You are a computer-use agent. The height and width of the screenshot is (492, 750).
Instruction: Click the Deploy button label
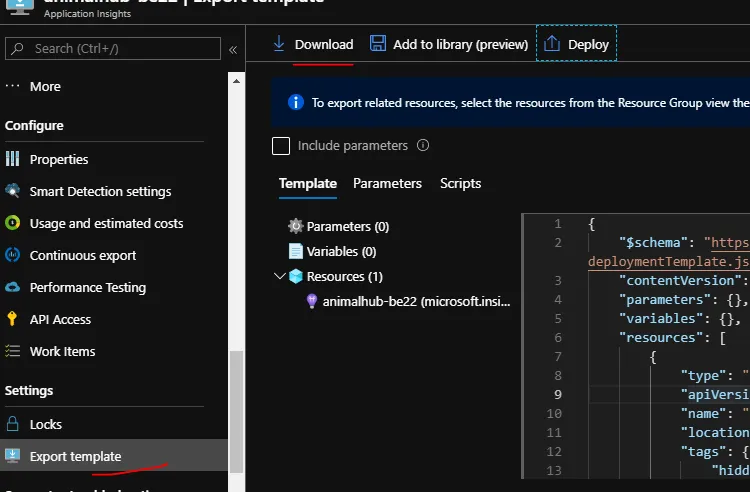[x=588, y=44]
